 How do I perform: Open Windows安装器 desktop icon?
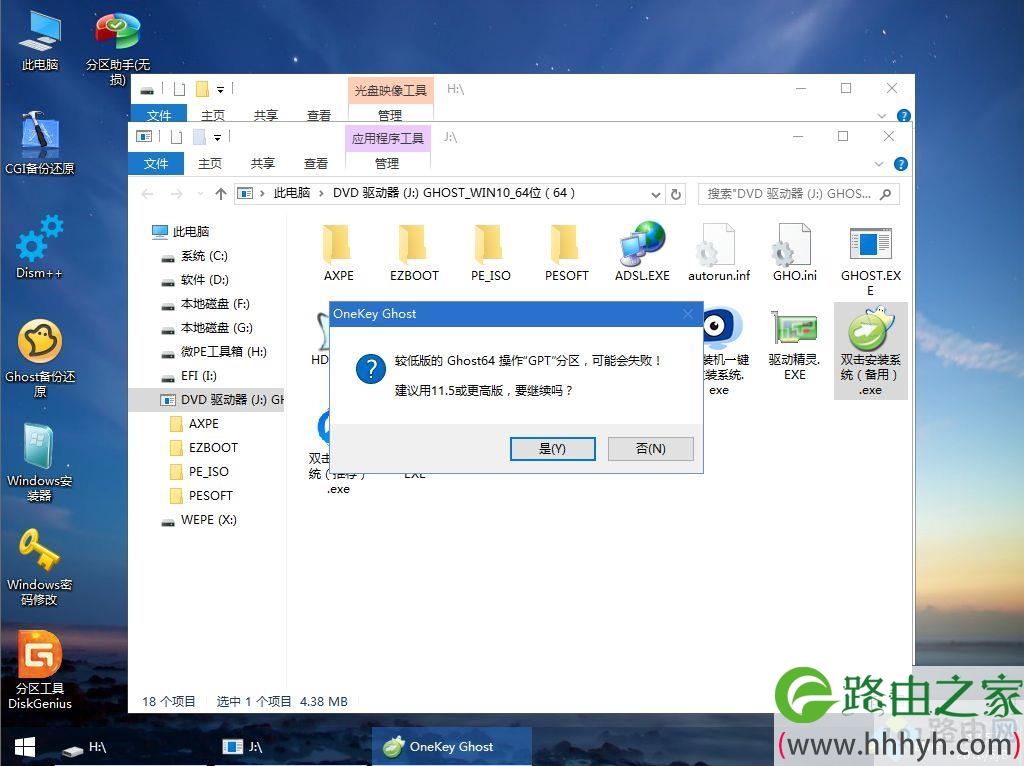(40, 462)
